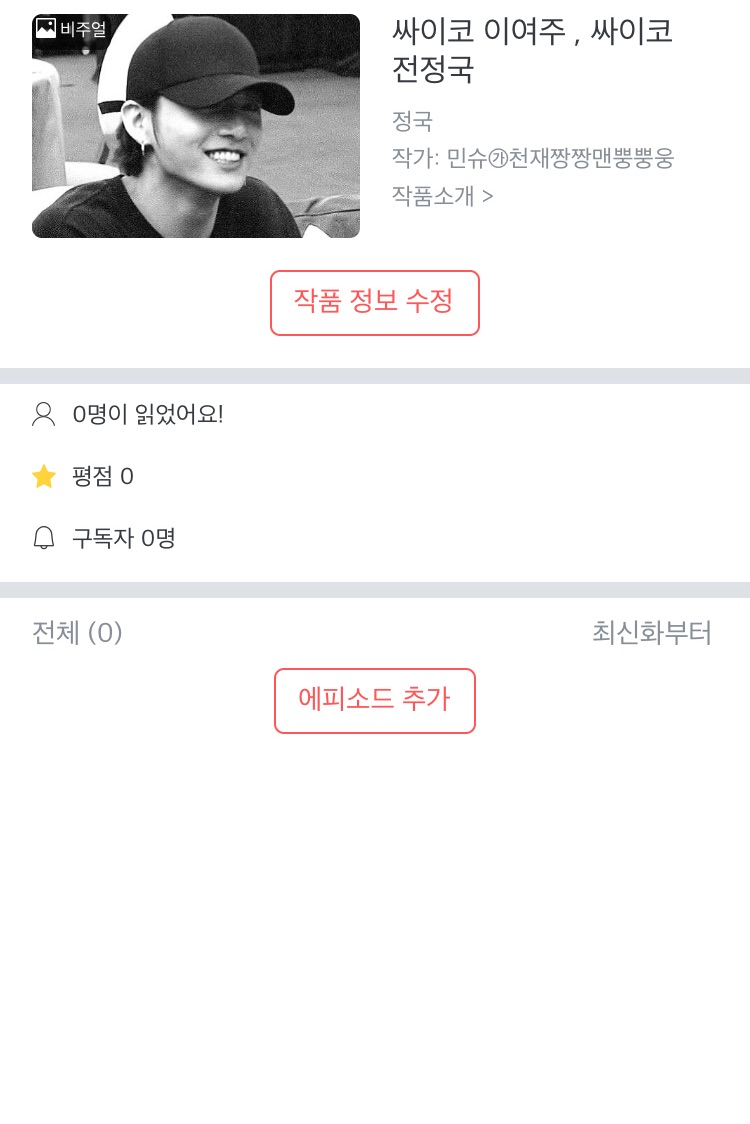Viewport: 750px width, 1124px height.
Task: Click the 비주얼 label on the cover
Action: click(x=83, y=29)
